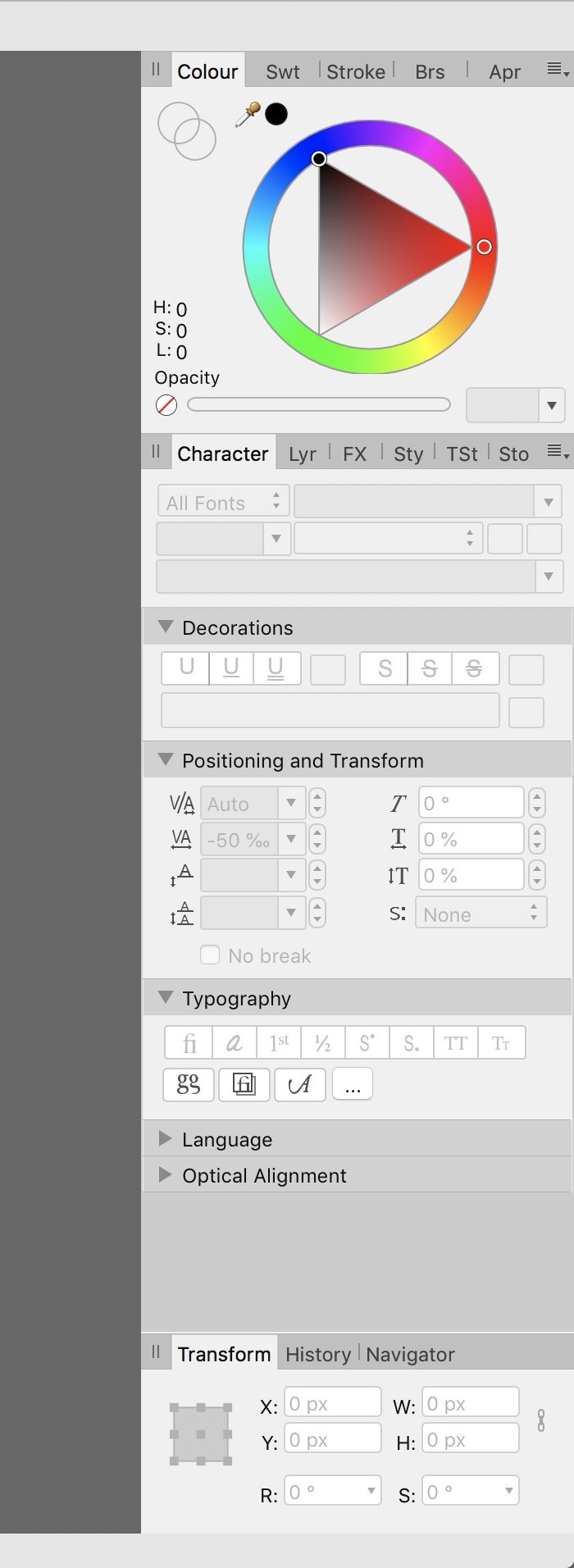Click the ligatures 'fi' typography icon

[189, 1043]
